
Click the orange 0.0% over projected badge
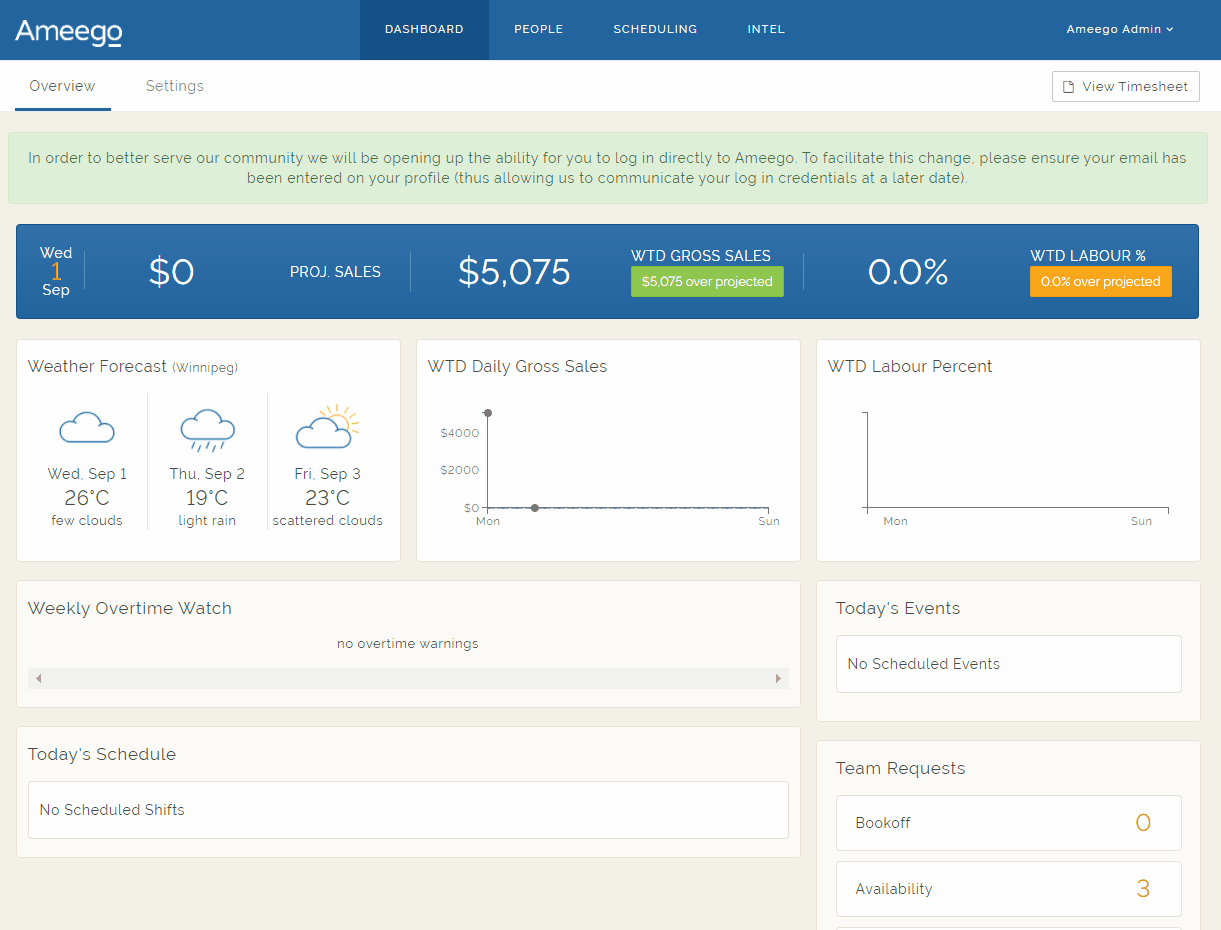(x=1100, y=281)
